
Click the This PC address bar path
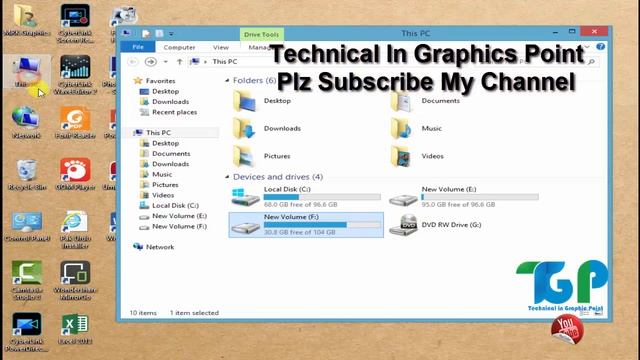click(x=224, y=62)
